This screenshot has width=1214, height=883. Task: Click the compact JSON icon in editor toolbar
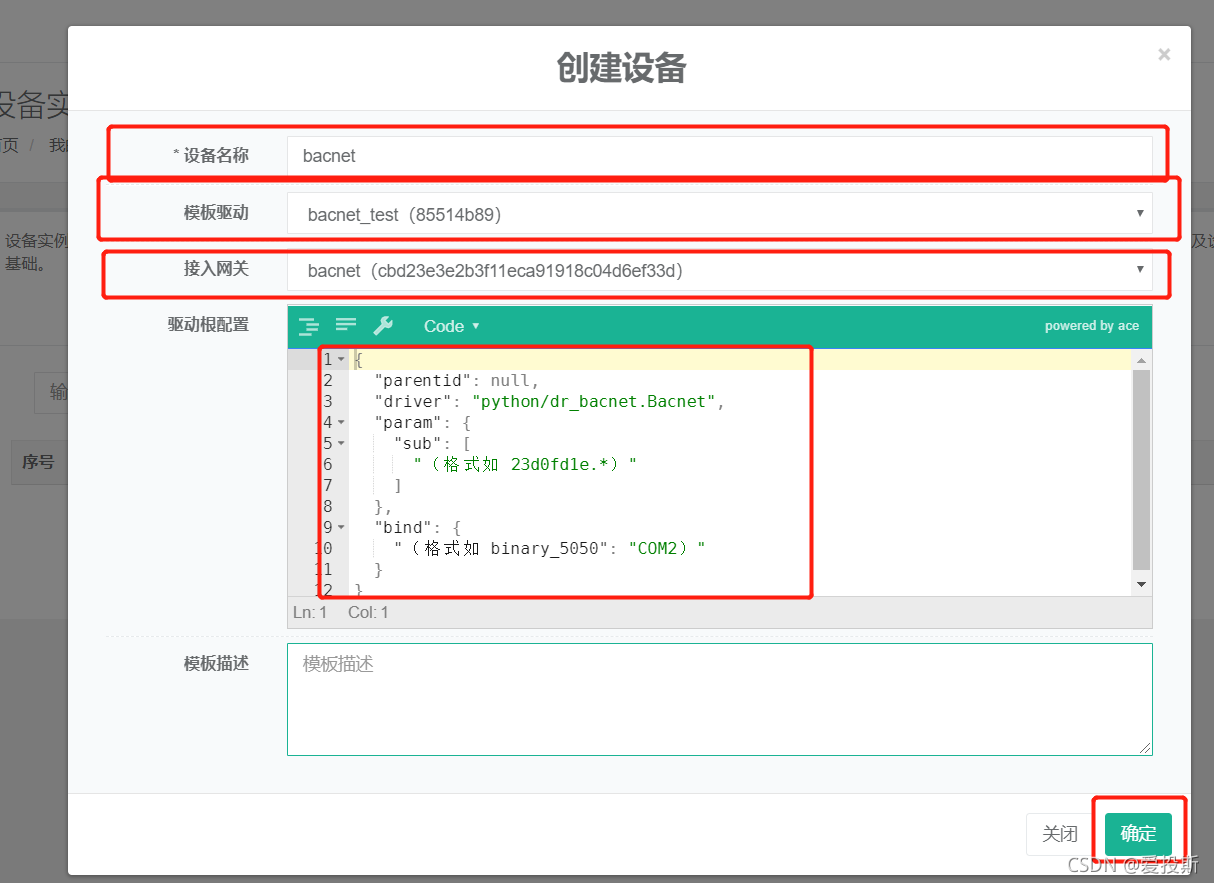point(346,325)
